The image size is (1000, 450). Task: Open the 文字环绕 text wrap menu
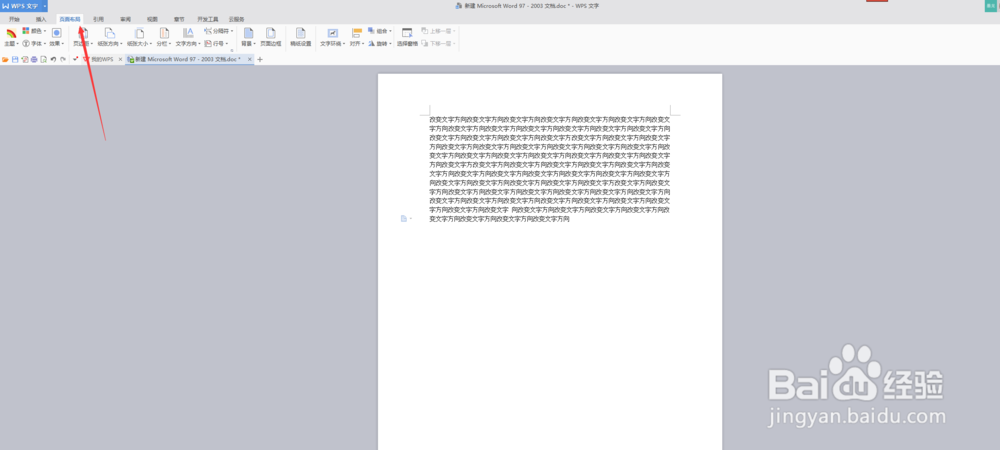coord(332,37)
